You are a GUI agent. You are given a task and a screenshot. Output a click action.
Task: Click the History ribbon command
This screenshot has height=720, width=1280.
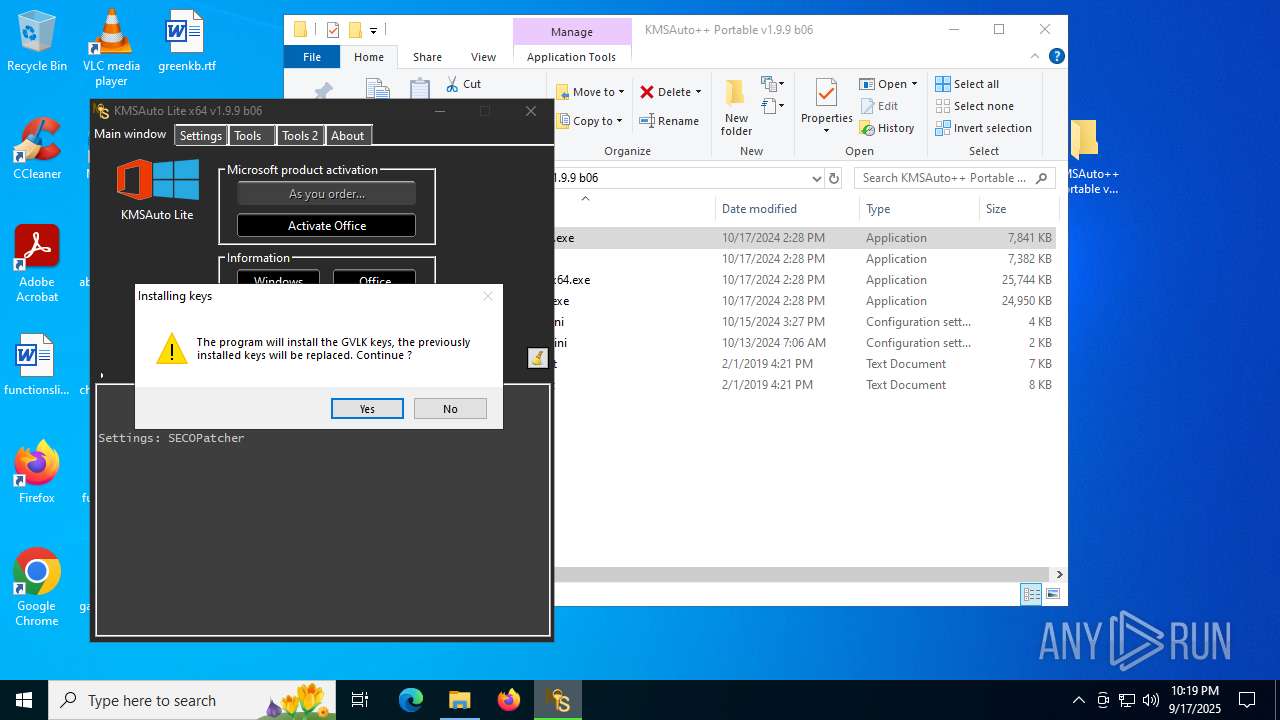pyautogui.click(x=886, y=128)
